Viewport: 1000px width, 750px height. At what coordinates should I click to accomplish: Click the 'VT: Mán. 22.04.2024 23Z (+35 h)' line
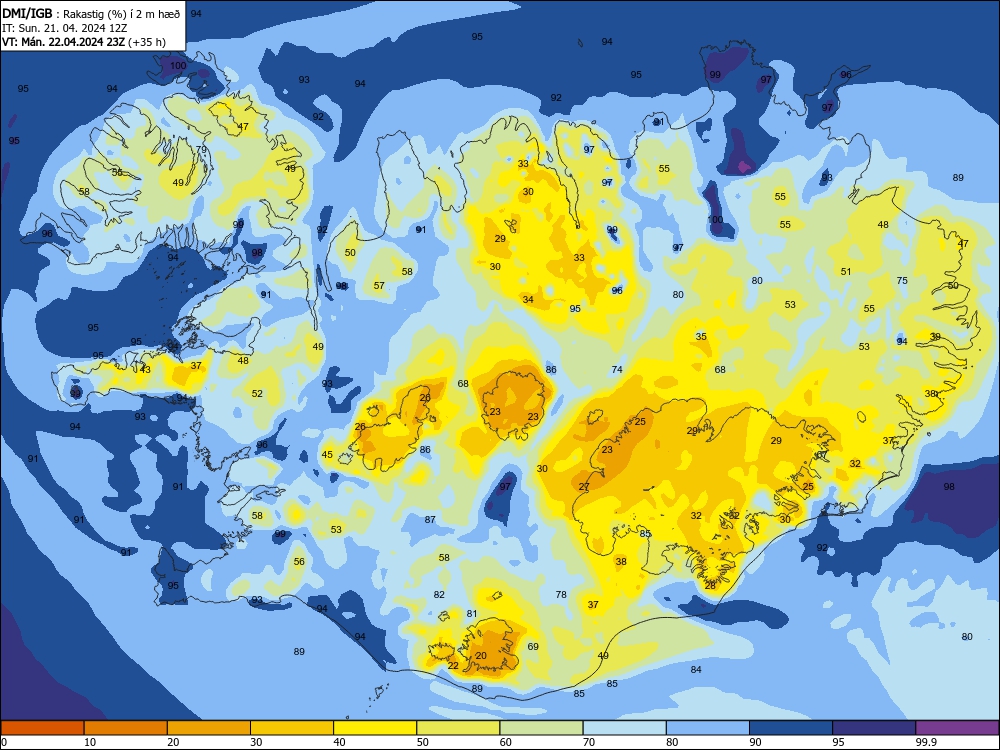[x=84, y=42]
